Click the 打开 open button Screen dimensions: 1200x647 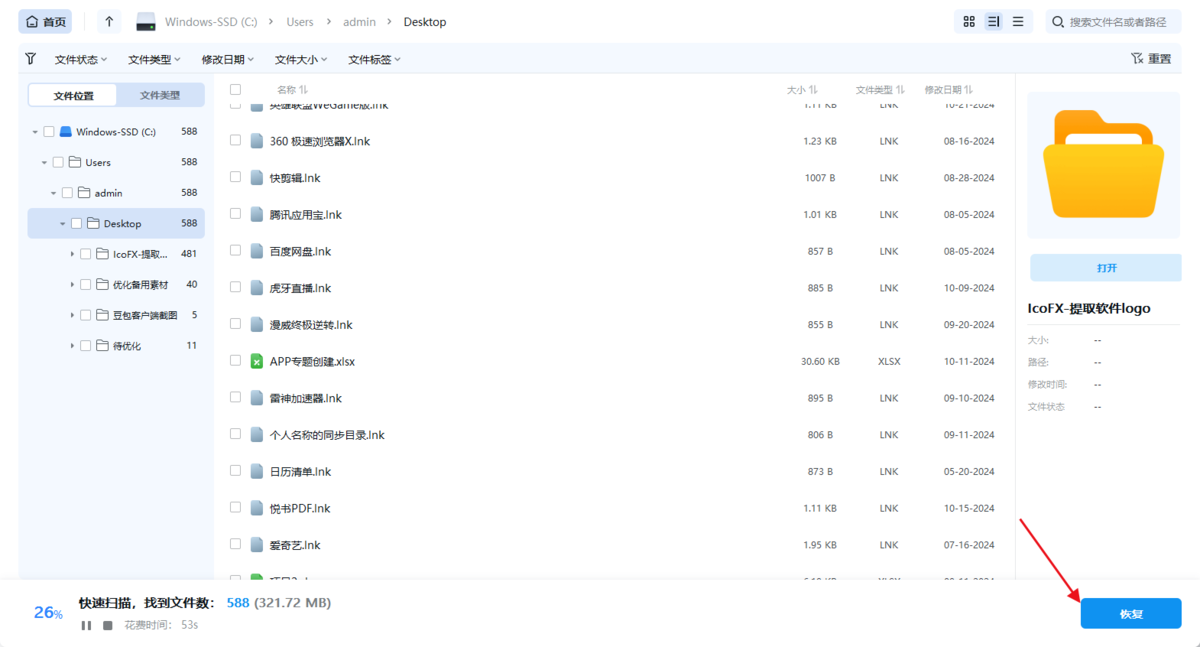[1106, 268]
